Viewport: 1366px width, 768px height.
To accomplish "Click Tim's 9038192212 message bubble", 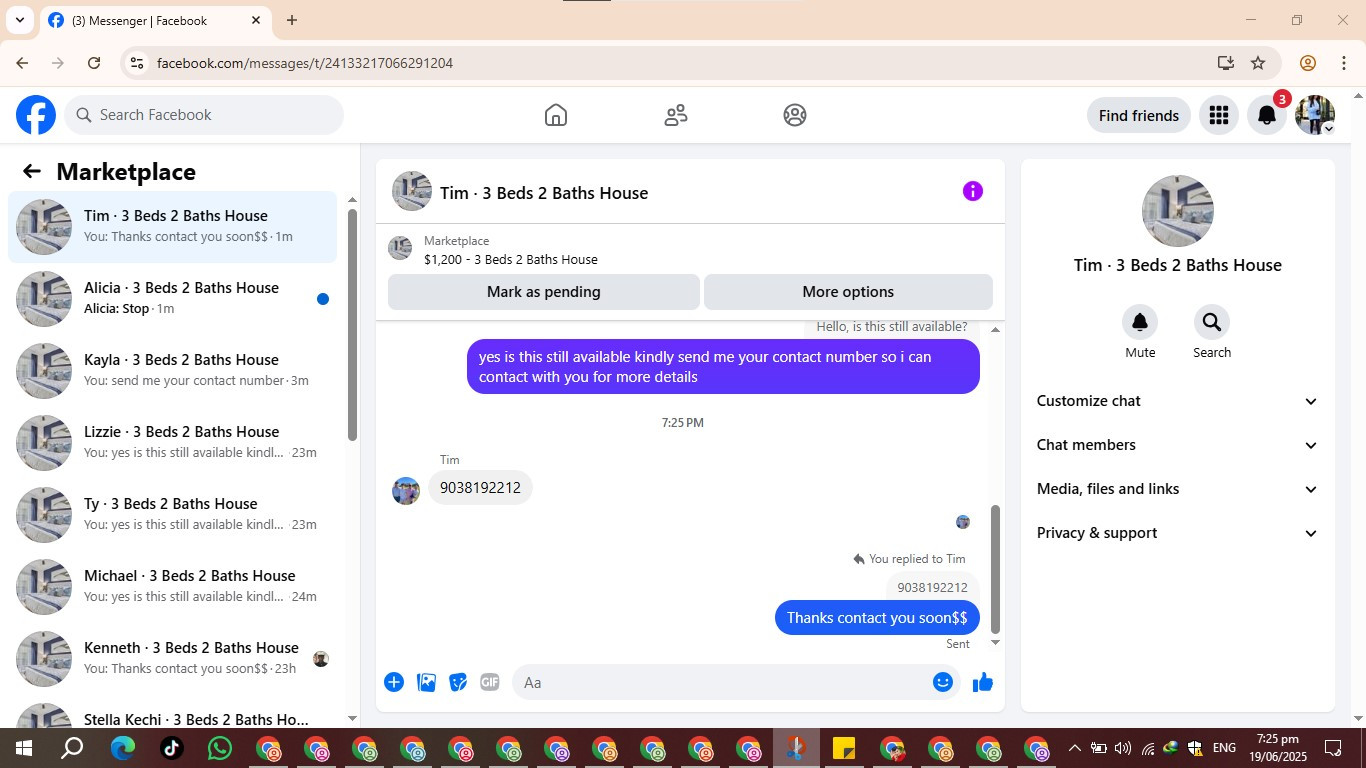I will coord(480,488).
